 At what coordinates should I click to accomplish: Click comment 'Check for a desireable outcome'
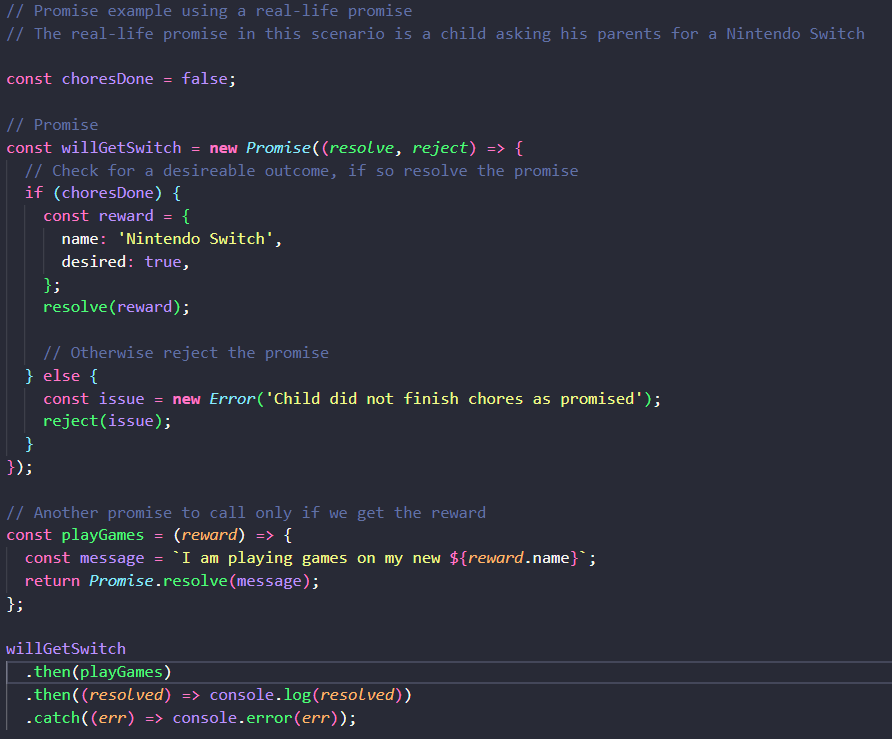[x=302, y=171]
